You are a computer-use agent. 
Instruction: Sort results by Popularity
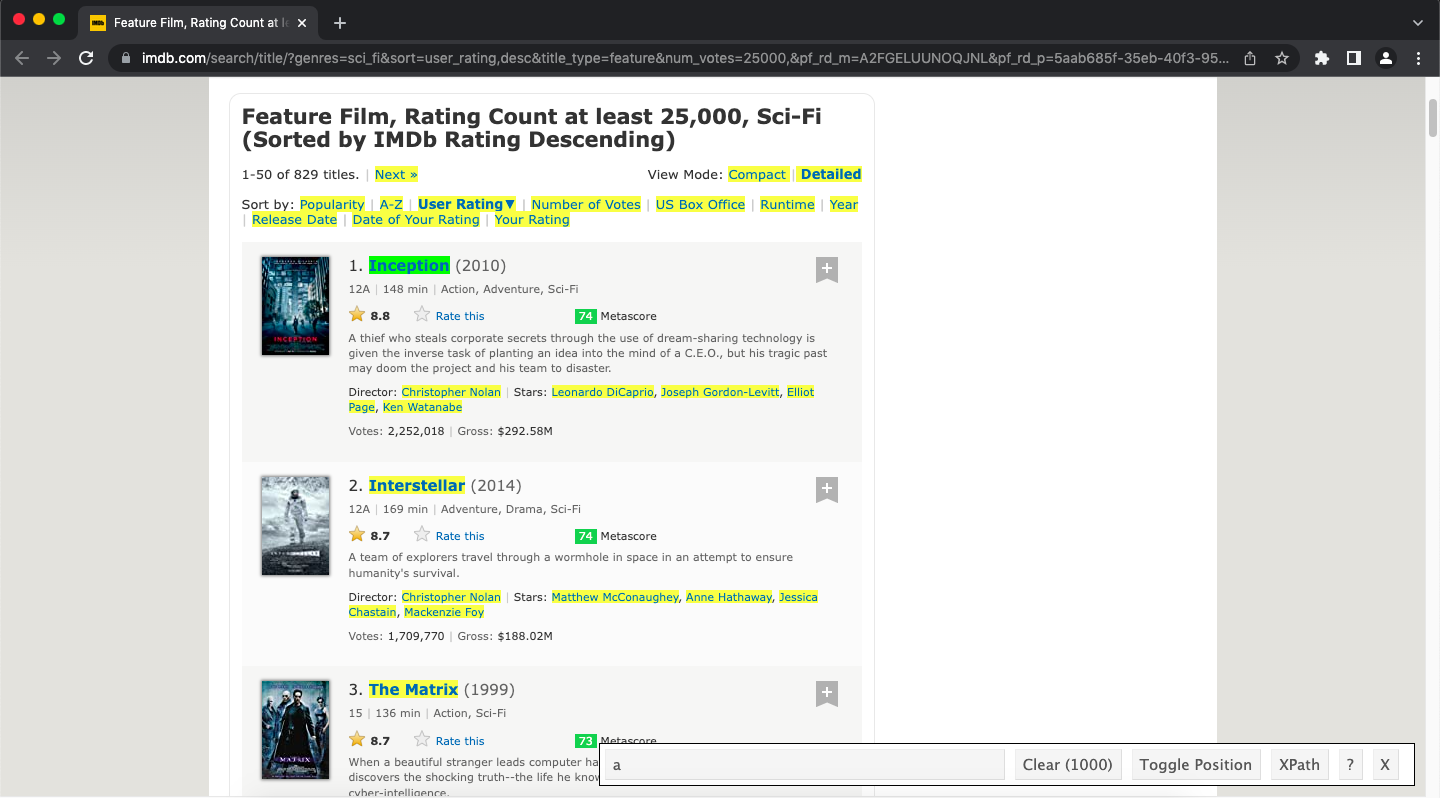(332, 204)
